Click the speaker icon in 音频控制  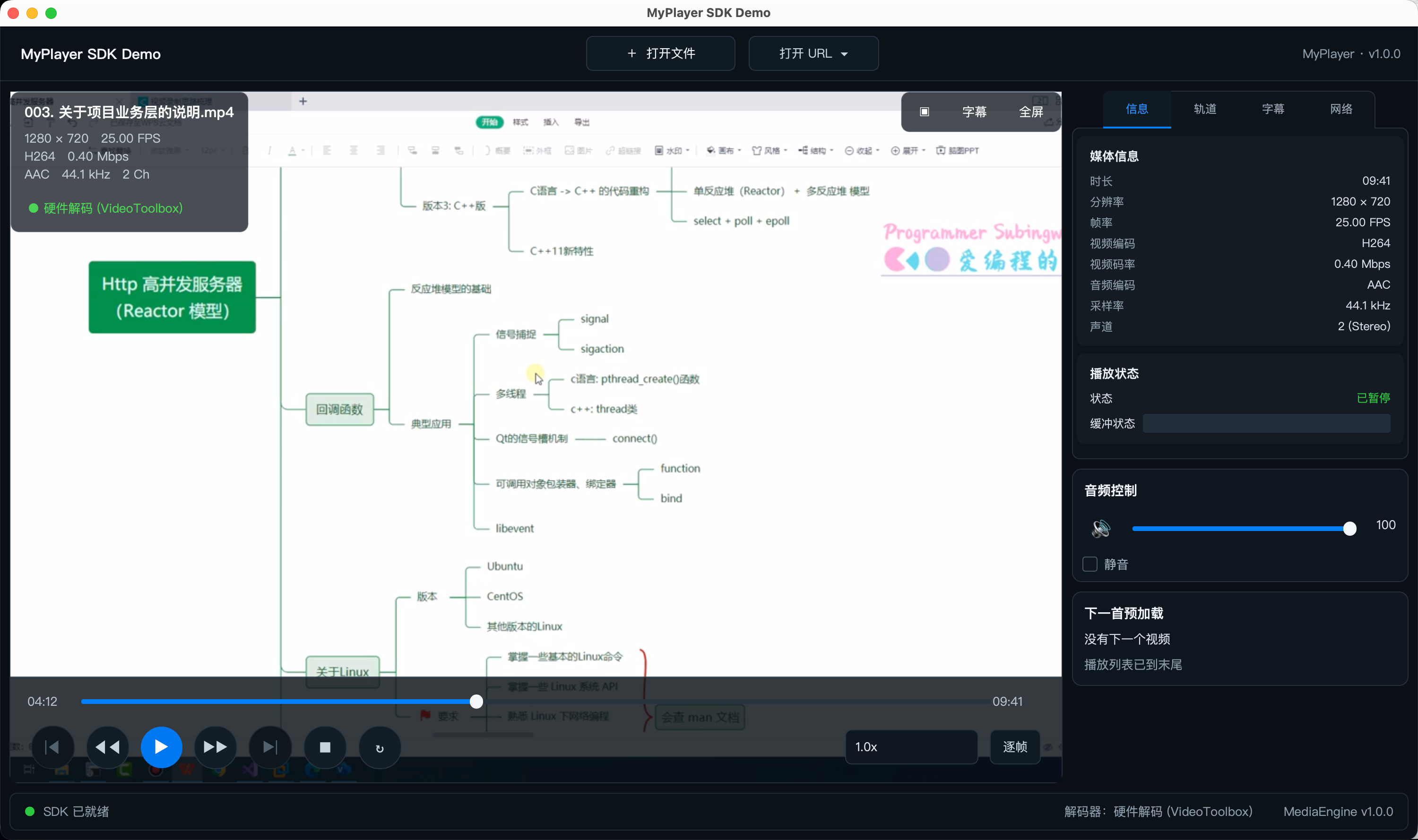(x=1101, y=528)
